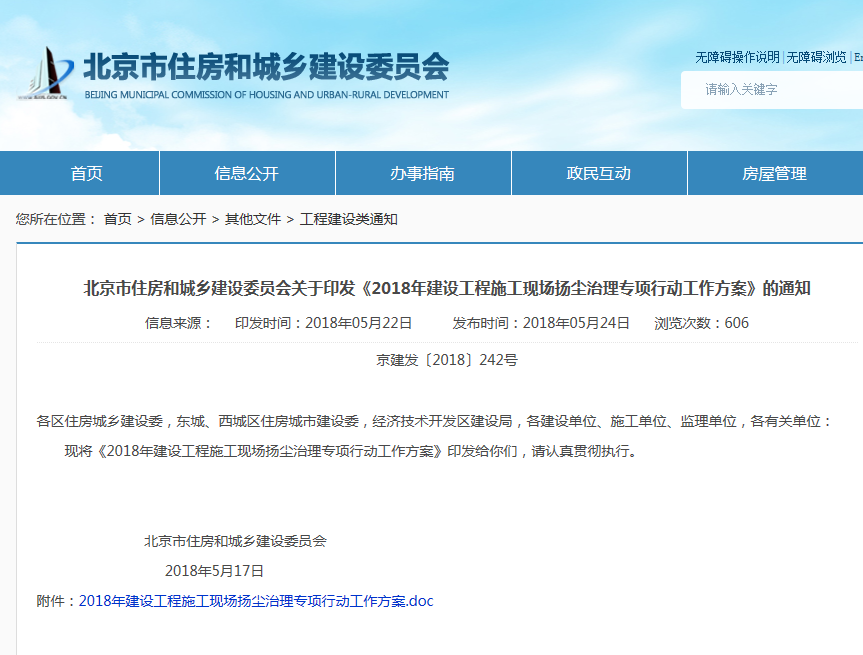This screenshot has height=655, width=863.
Task: Open the 信息公开 navigation tab
Action: click(x=247, y=173)
